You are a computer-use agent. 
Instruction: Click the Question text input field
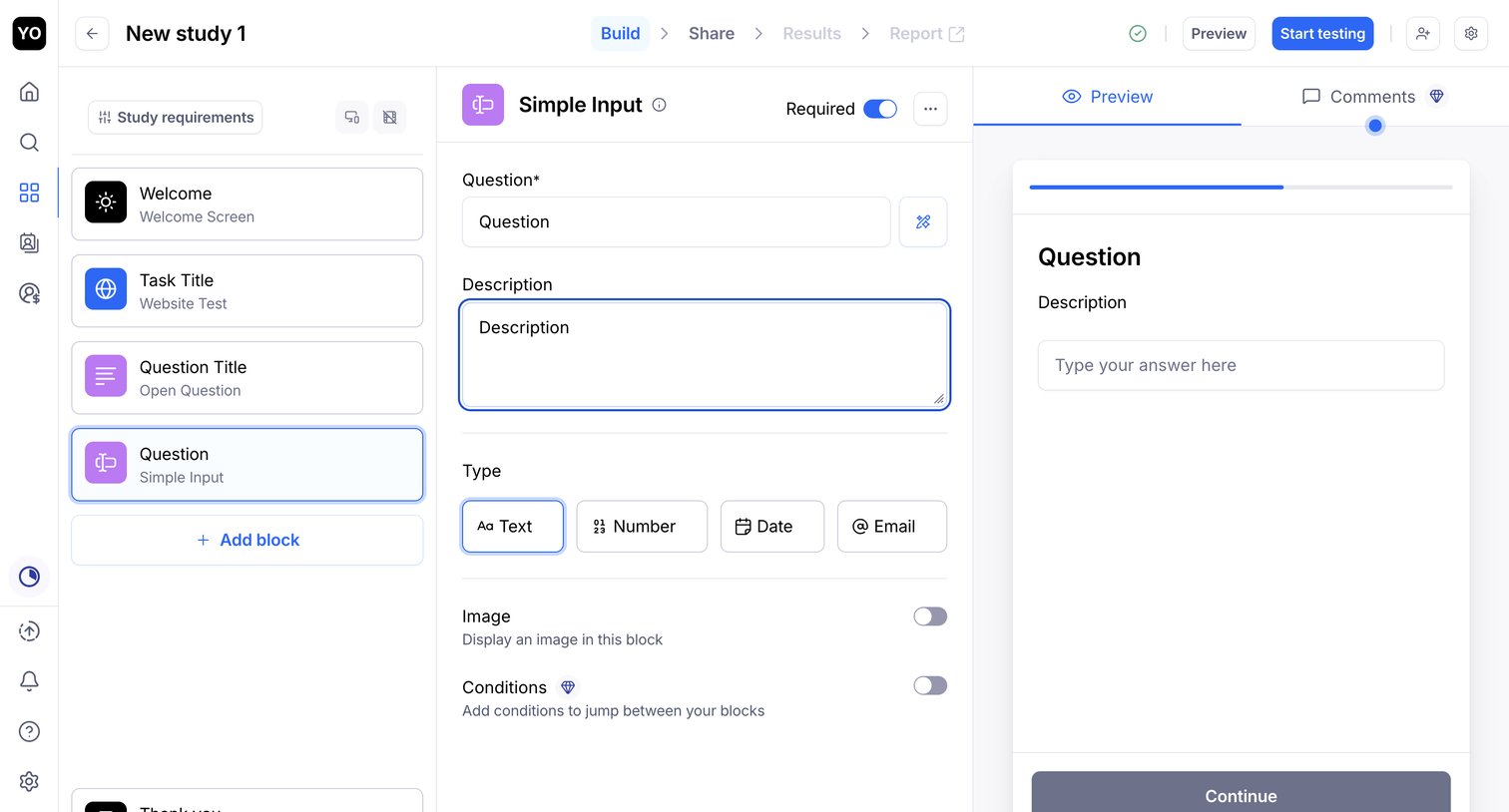pyautogui.click(x=676, y=221)
